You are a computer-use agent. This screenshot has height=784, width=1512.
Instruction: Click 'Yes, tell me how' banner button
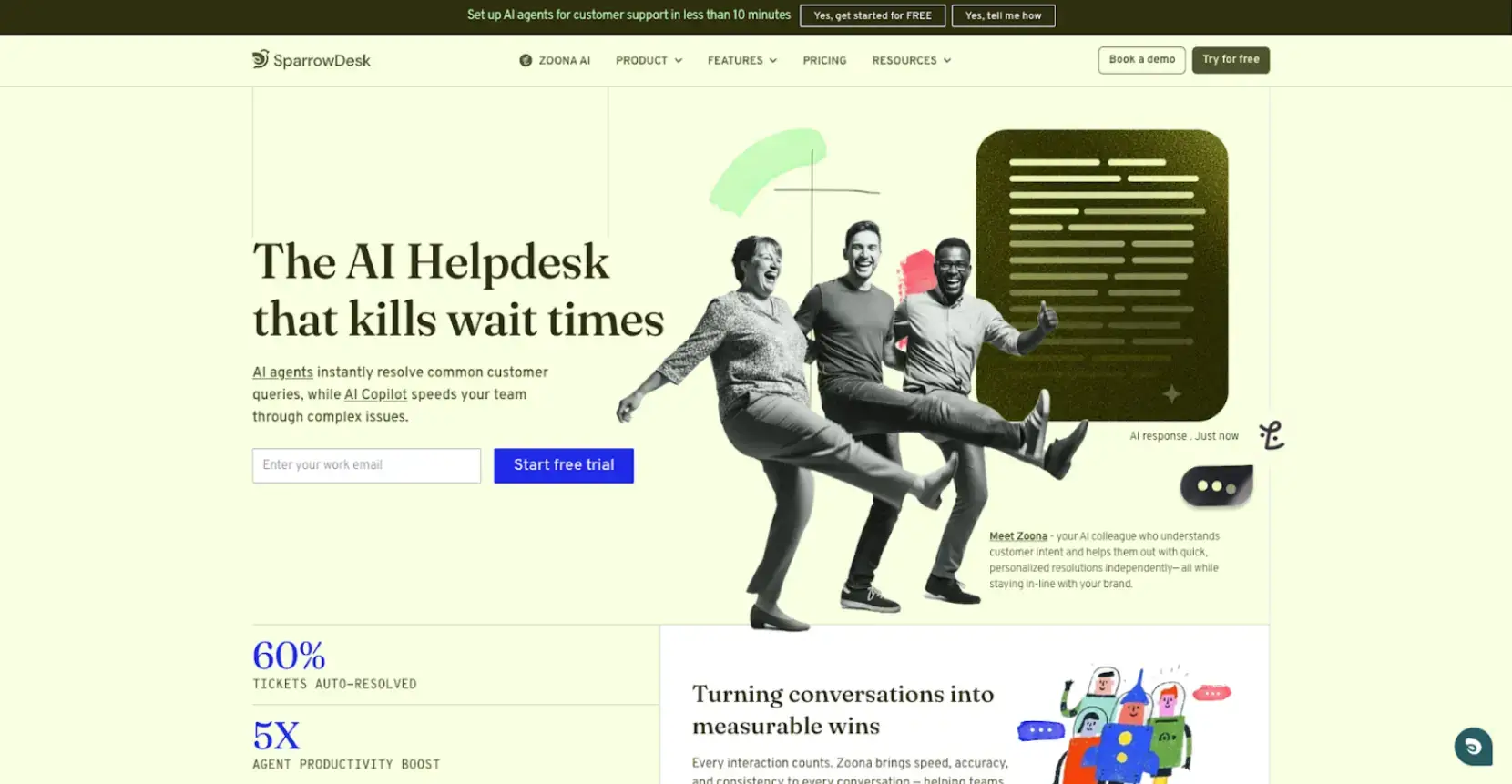1003,15
